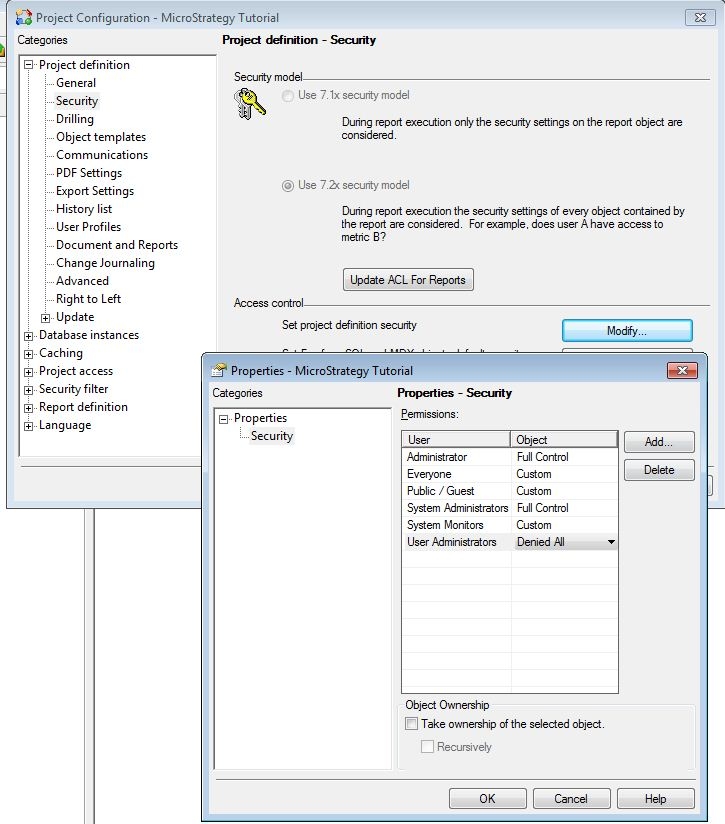Image resolution: width=725 pixels, height=824 pixels.
Task: Click the Properties dialog title bar icon
Action: (x=218, y=371)
